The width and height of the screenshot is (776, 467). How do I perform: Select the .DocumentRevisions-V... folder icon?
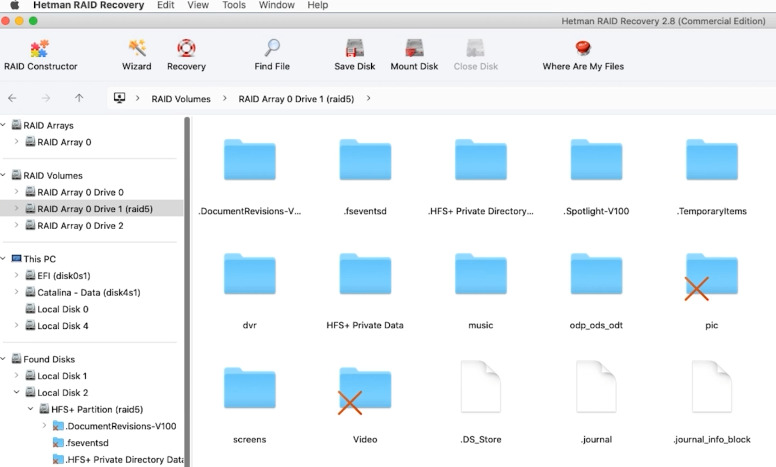[x=249, y=160]
